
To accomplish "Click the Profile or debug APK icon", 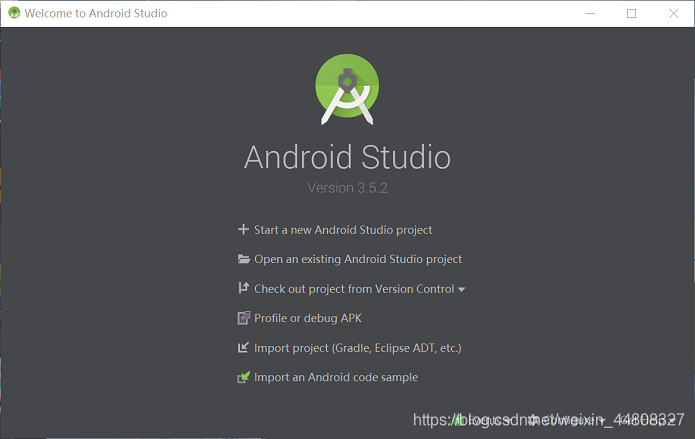I will click(x=243, y=318).
